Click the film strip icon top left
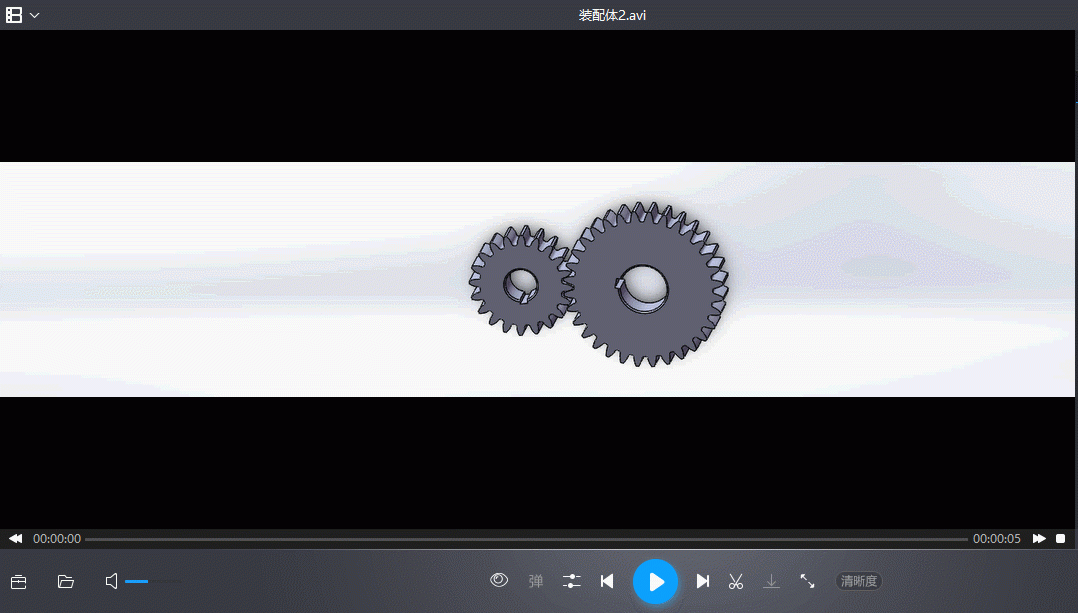The width and height of the screenshot is (1078, 613). click(x=13, y=14)
